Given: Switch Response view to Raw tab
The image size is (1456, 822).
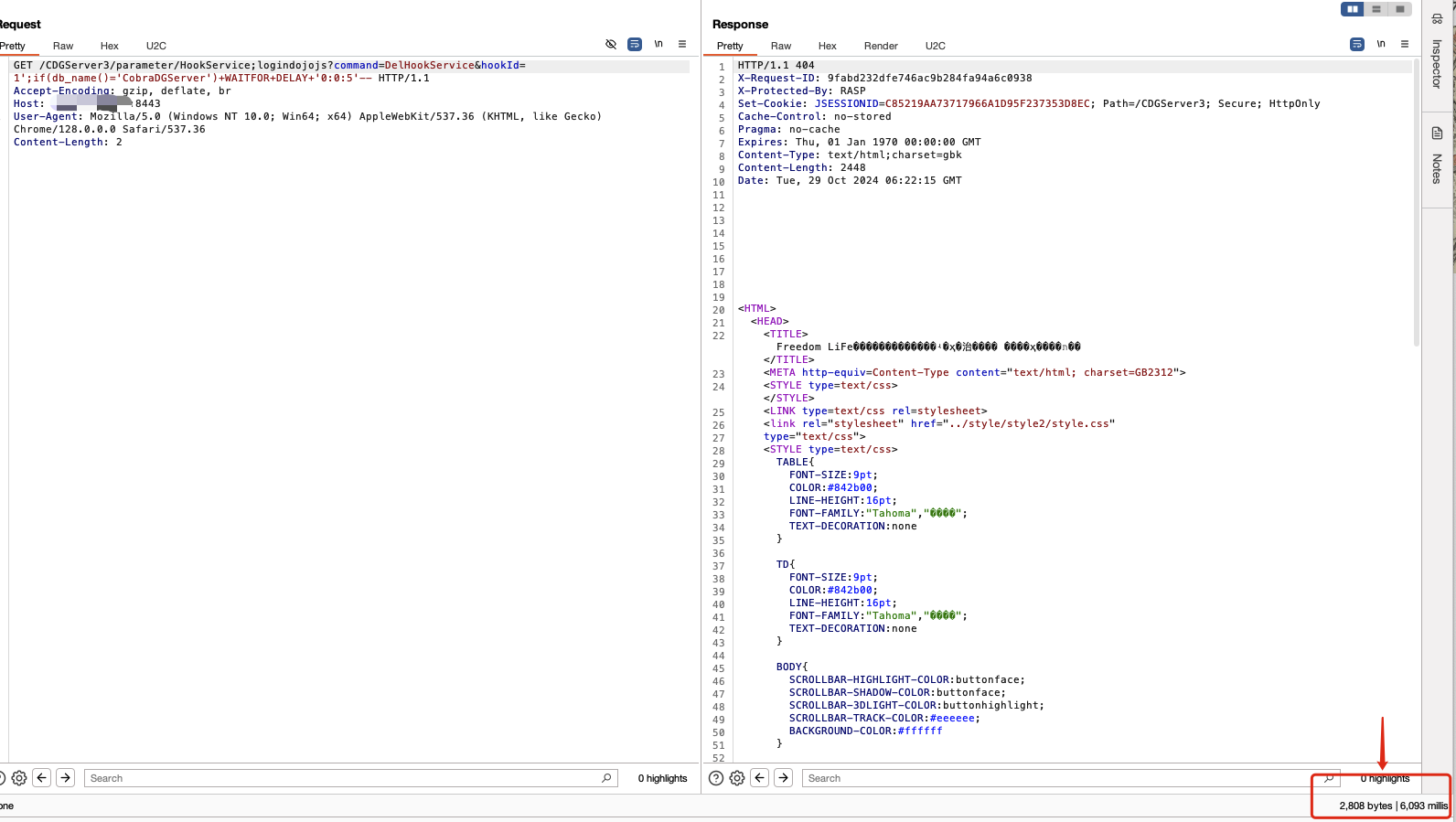Looking at the screenshot, I should (781, 46).
